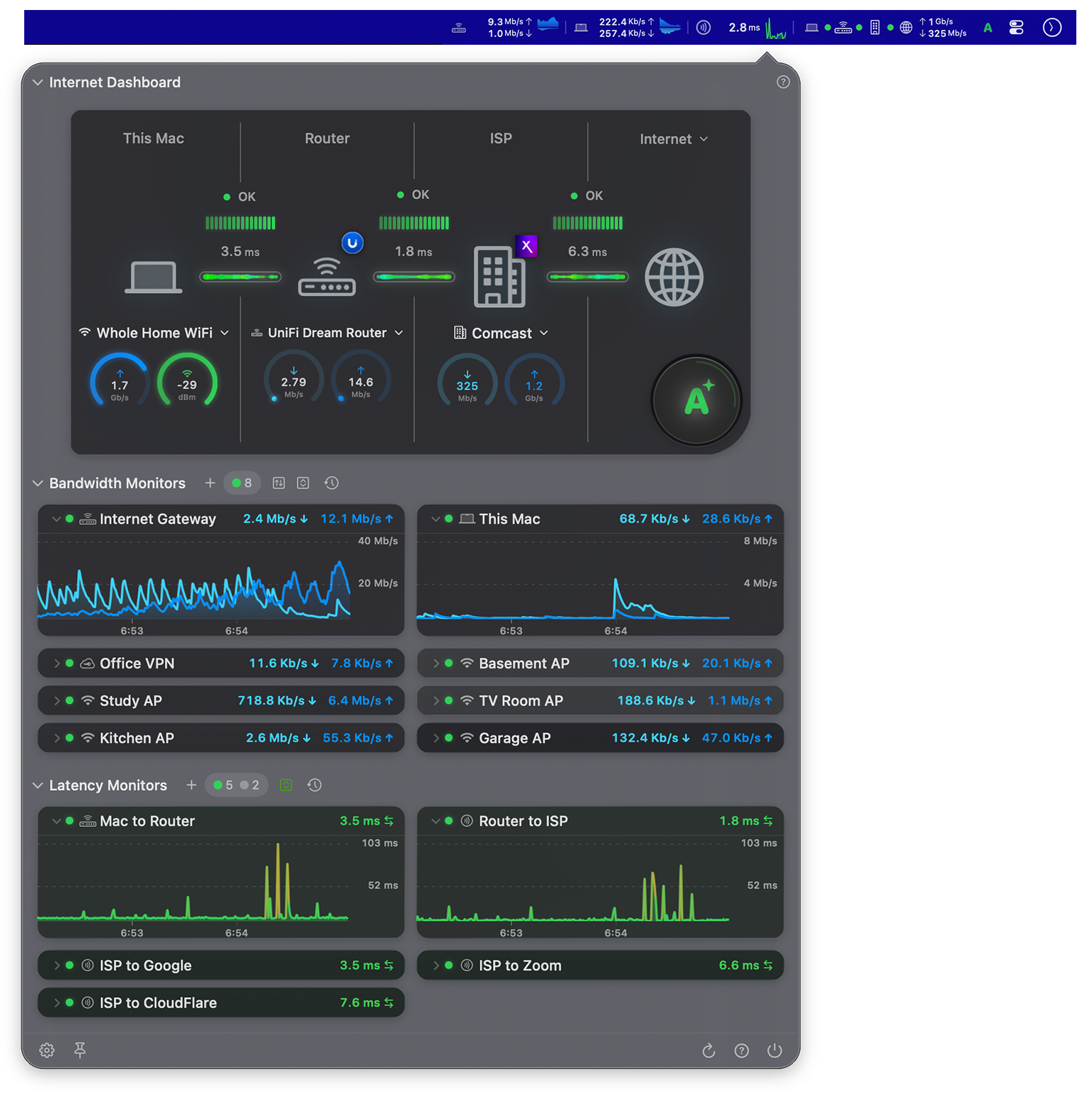Click the pin window icon at the bottom
The height and width of the screenshot is (1098, 1092).
[x=80, y=1050]
